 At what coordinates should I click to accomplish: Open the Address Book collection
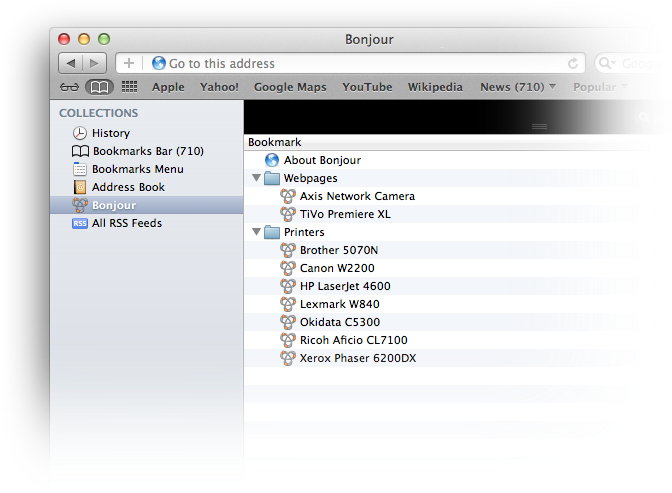[128, 187]
